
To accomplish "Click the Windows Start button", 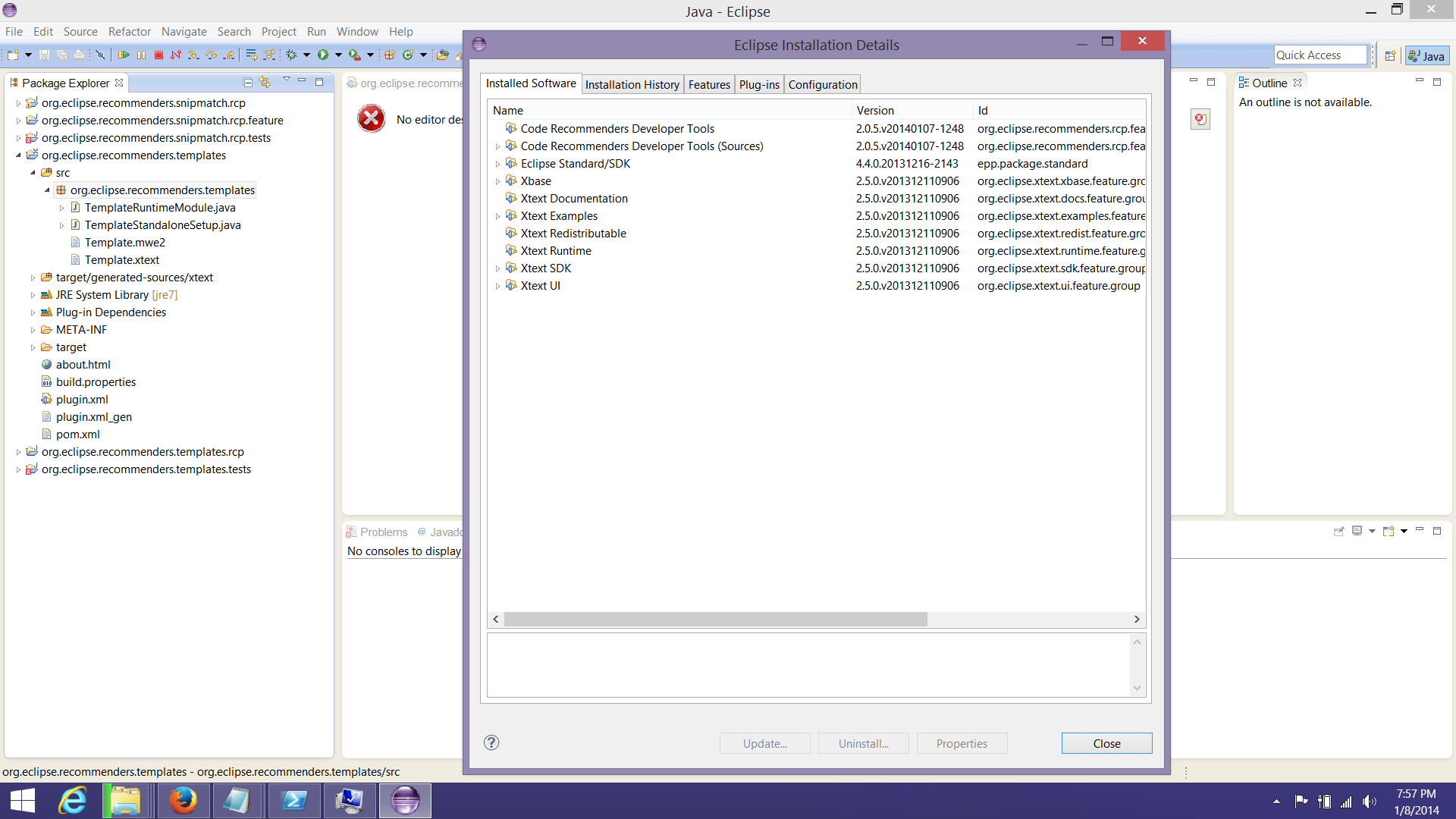I will point(23,801).
